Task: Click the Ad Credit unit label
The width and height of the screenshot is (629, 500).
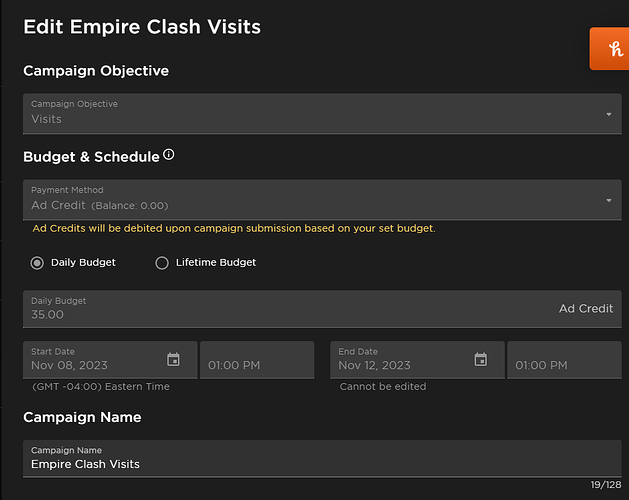Action: 585,309
